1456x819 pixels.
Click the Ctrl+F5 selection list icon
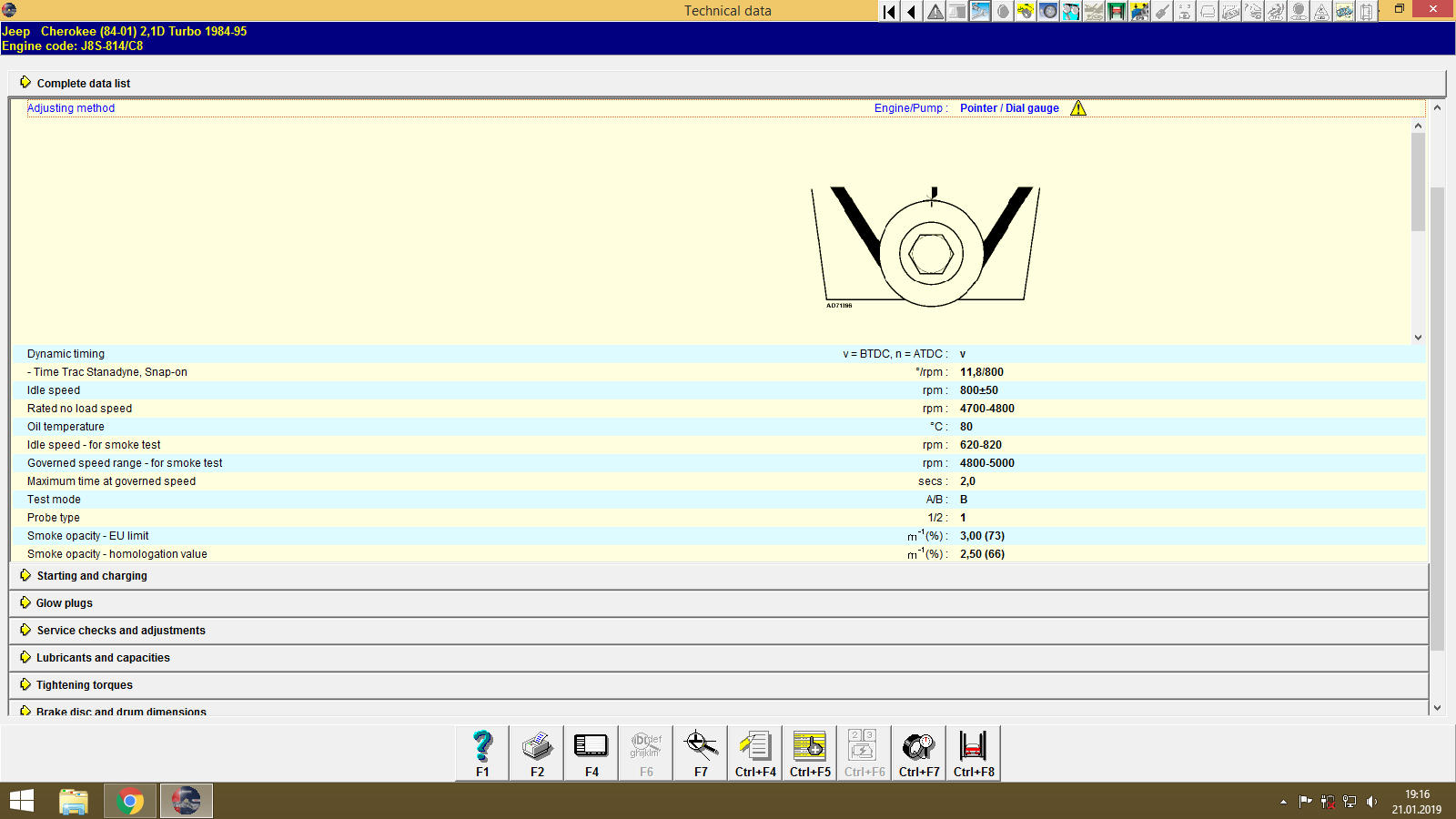pos(809,753)
